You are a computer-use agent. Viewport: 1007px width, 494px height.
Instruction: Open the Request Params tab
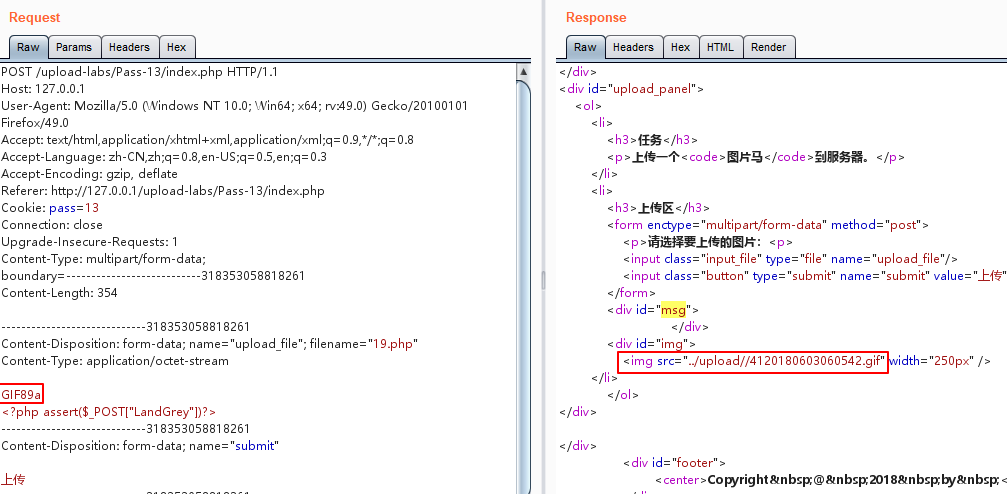click(74, 47)
